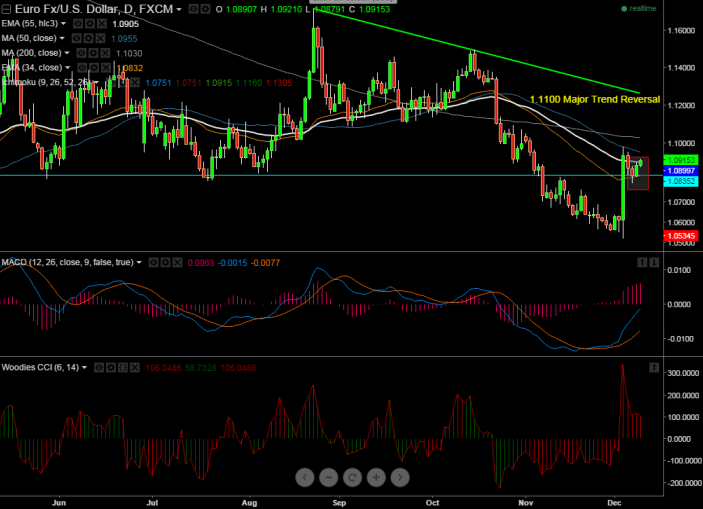
Task: Click the 1.1100 Major Trend Reversal label
Action: coord(594,99)
